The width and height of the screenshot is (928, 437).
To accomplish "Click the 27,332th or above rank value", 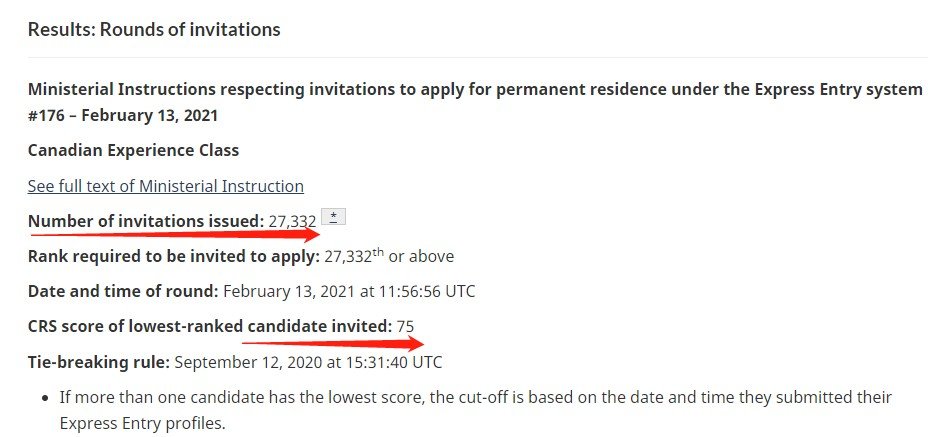I will [389, 256].
